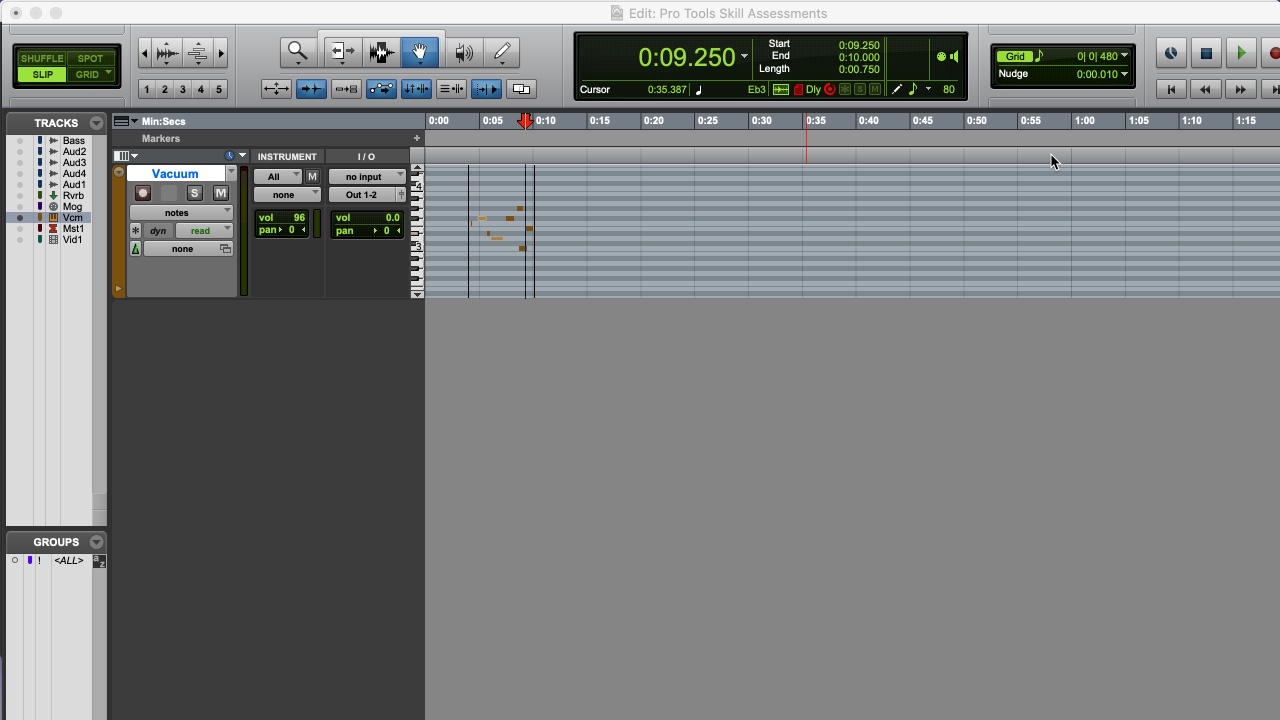Screen dimensions: 1280x720
Task: Select the Rvrb track in list
Action: (73, 196)
